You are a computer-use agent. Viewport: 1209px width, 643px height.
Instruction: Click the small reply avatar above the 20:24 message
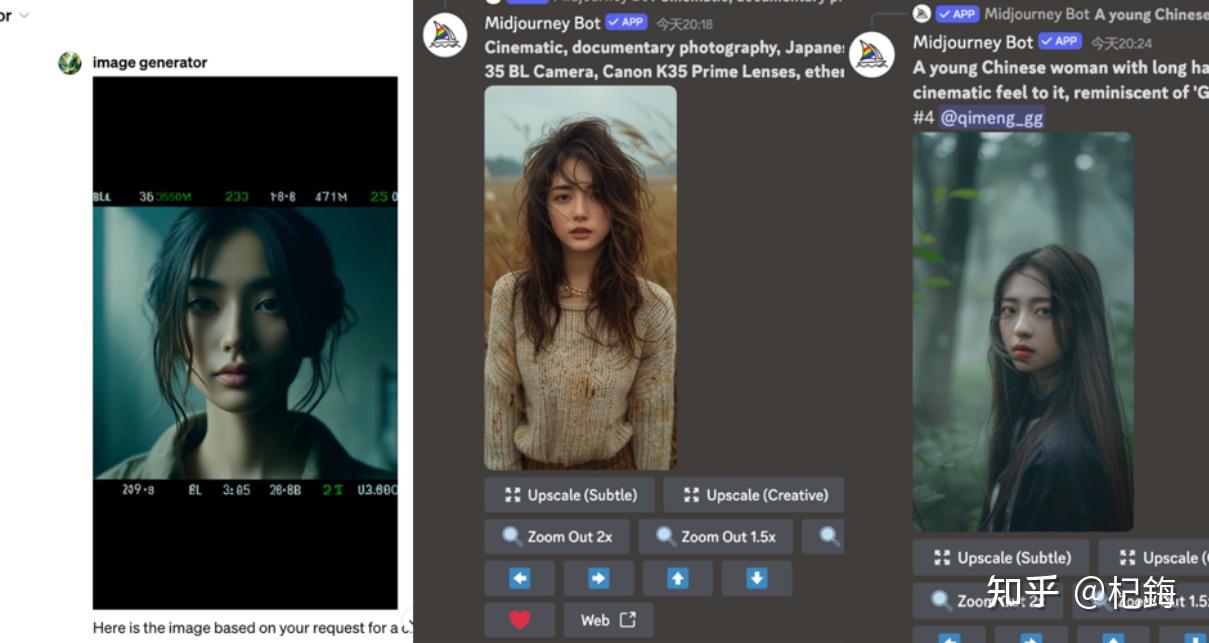pyautogui.click(x=921, y=14)
